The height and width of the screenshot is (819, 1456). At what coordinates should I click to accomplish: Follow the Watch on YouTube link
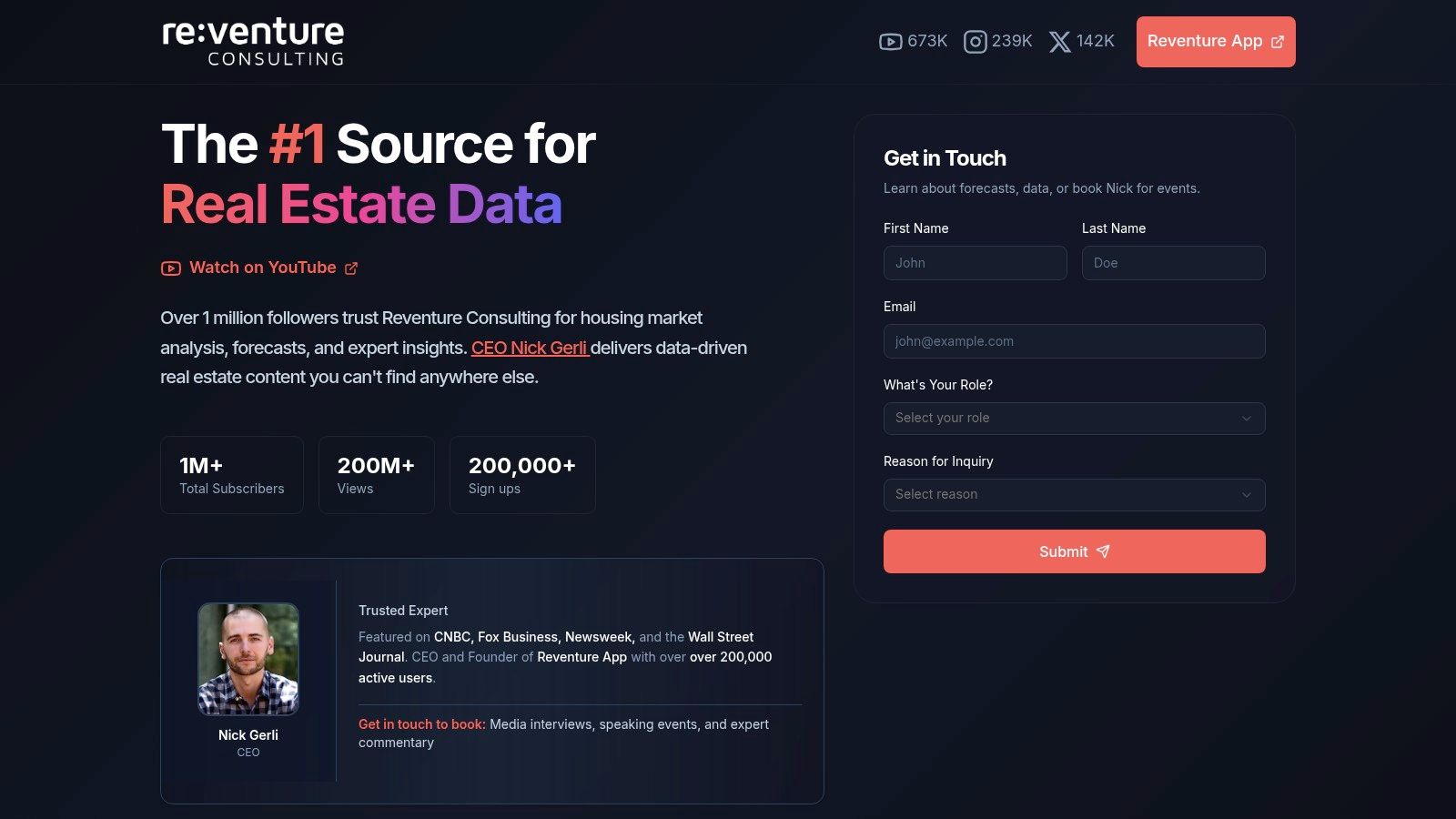(260, 268)
